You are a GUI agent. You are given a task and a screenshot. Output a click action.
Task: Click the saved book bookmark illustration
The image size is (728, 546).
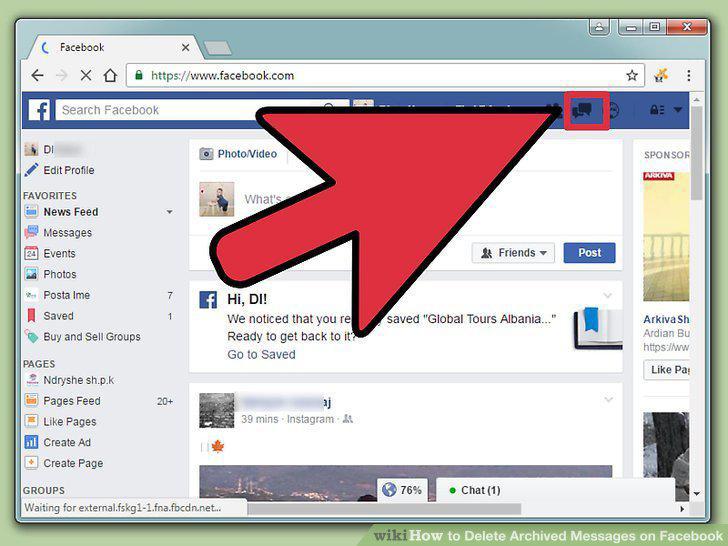pyautogui.click(x=598, y=328)
